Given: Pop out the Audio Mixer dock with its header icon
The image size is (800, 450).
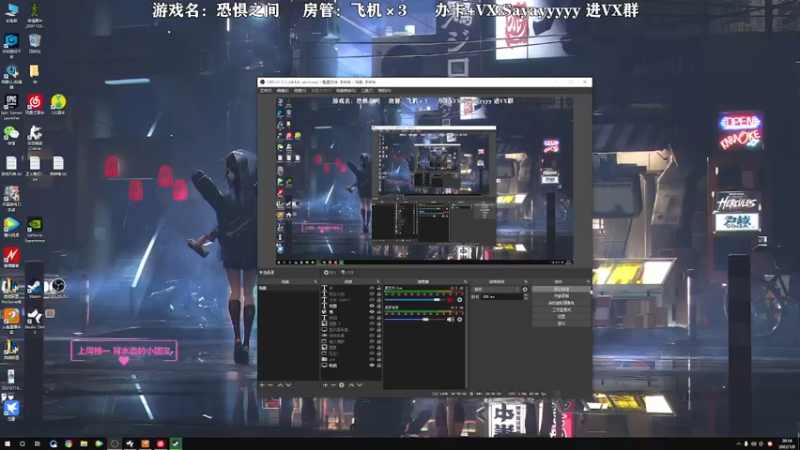Looking at the screenshot, I should (465, 281).
